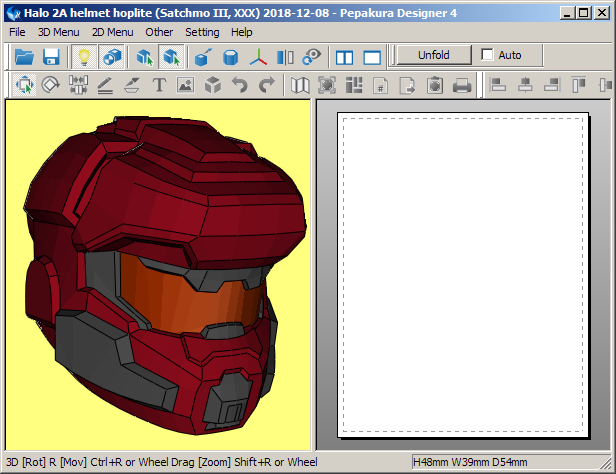Expand the 2D Menu dropdown
This screenshot has width=616, height=474.
112,32
